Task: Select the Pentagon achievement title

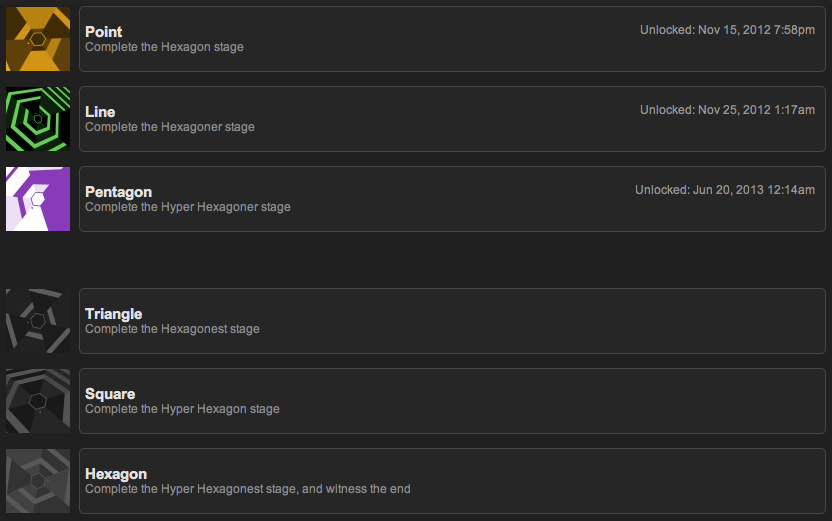Action: tap(118, 192)
